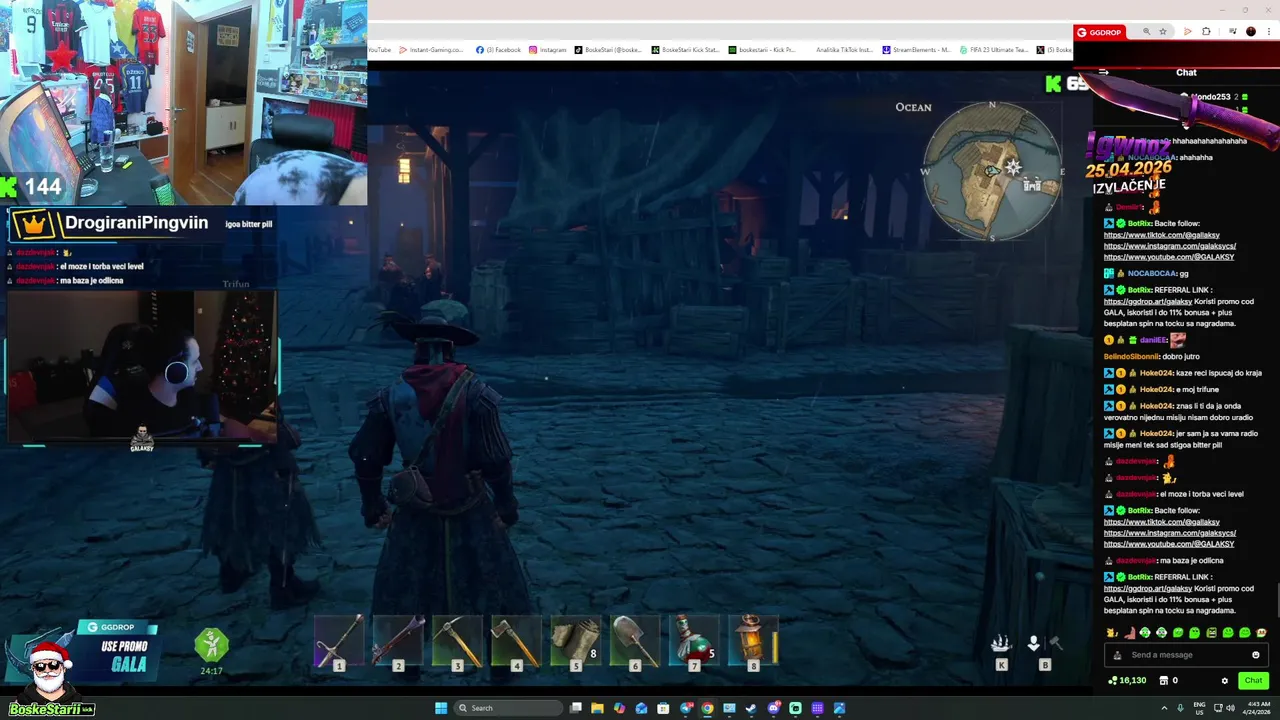
Task: Select the axe in hotbar slot 4
Action: click(x=516, y=642)
